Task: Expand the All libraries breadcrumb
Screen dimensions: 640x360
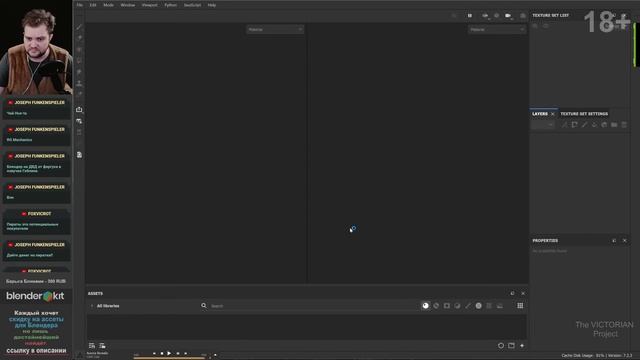Action: point(108,306)
